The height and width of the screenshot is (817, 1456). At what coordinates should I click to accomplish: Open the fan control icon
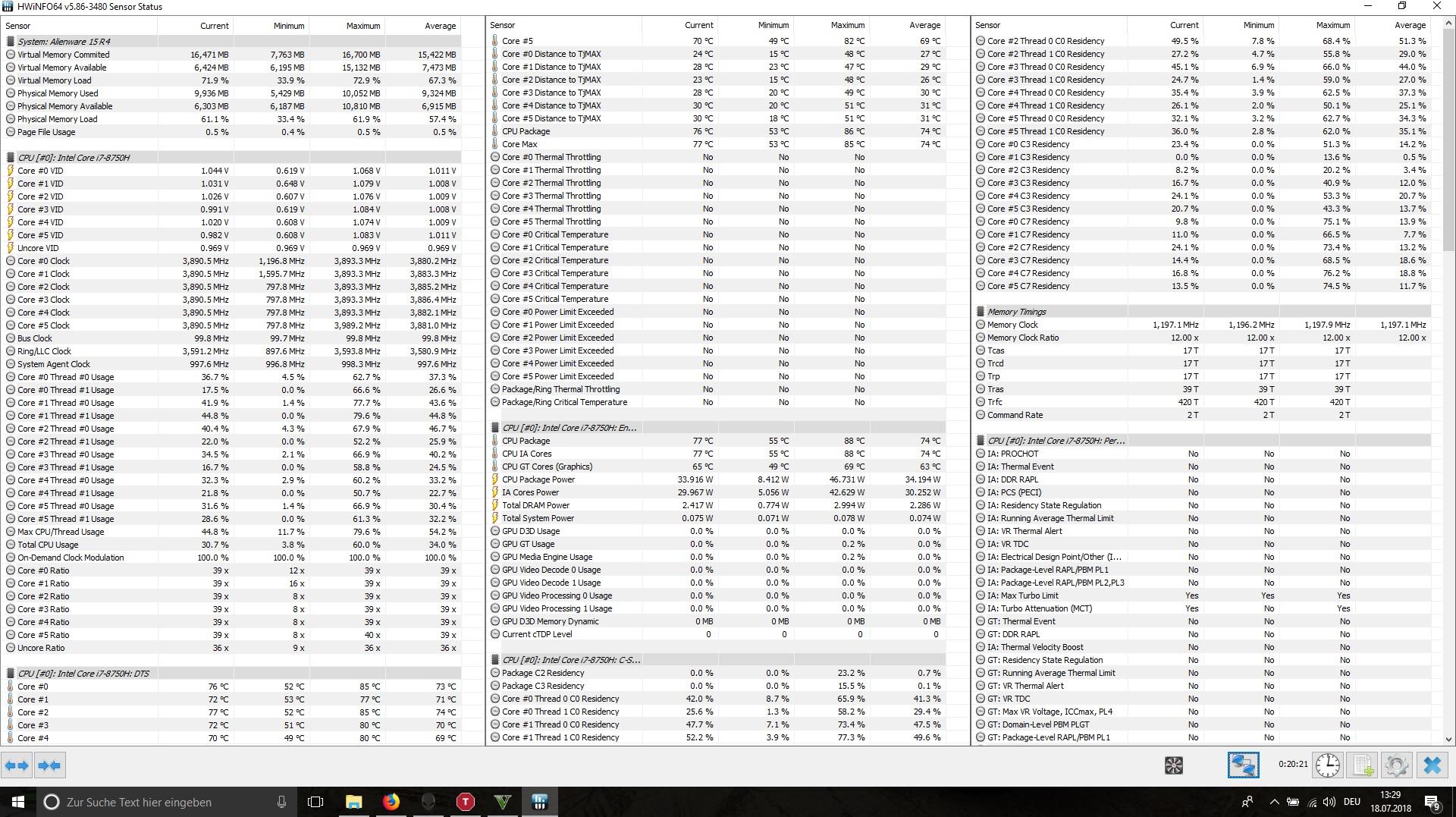coord(1173,765)
